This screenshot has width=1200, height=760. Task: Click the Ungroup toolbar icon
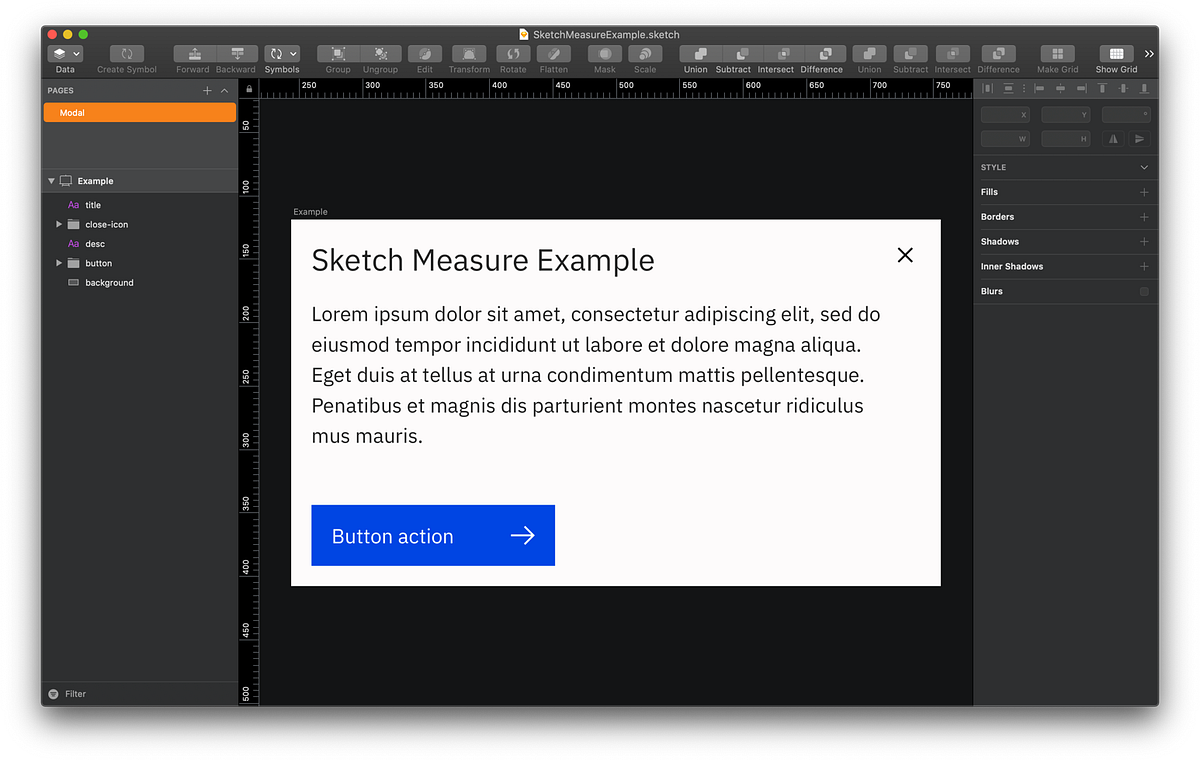381,55
